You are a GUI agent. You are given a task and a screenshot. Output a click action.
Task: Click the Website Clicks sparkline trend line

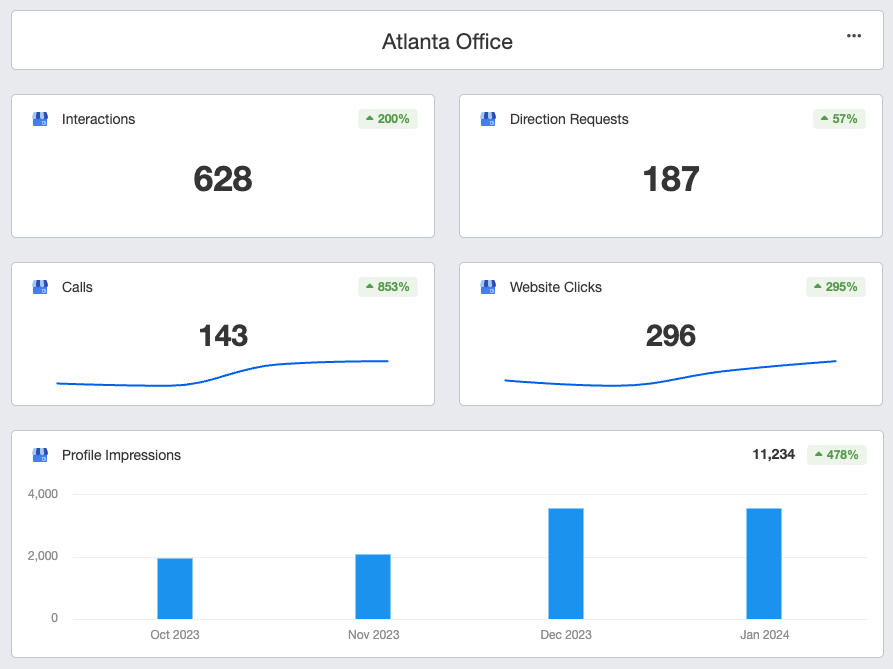670,374
